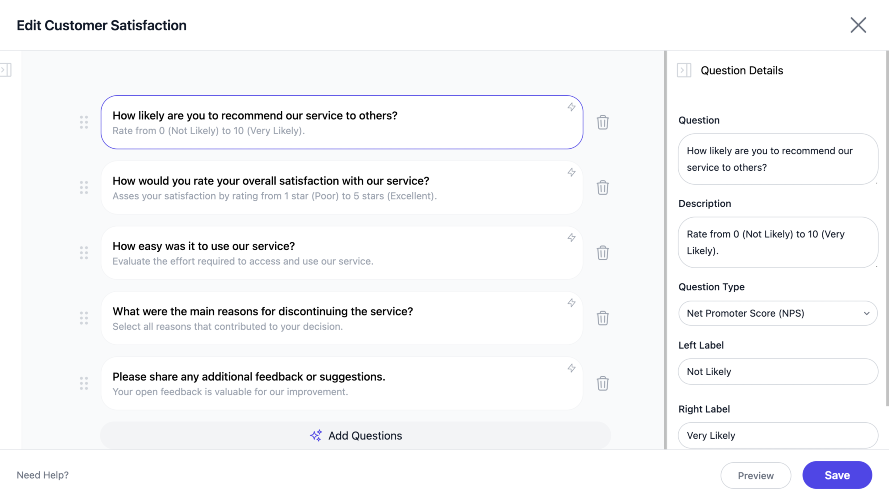
Task: Click the 'Edit Customer Satisfaction' title
Action: [x=101, y=26]
